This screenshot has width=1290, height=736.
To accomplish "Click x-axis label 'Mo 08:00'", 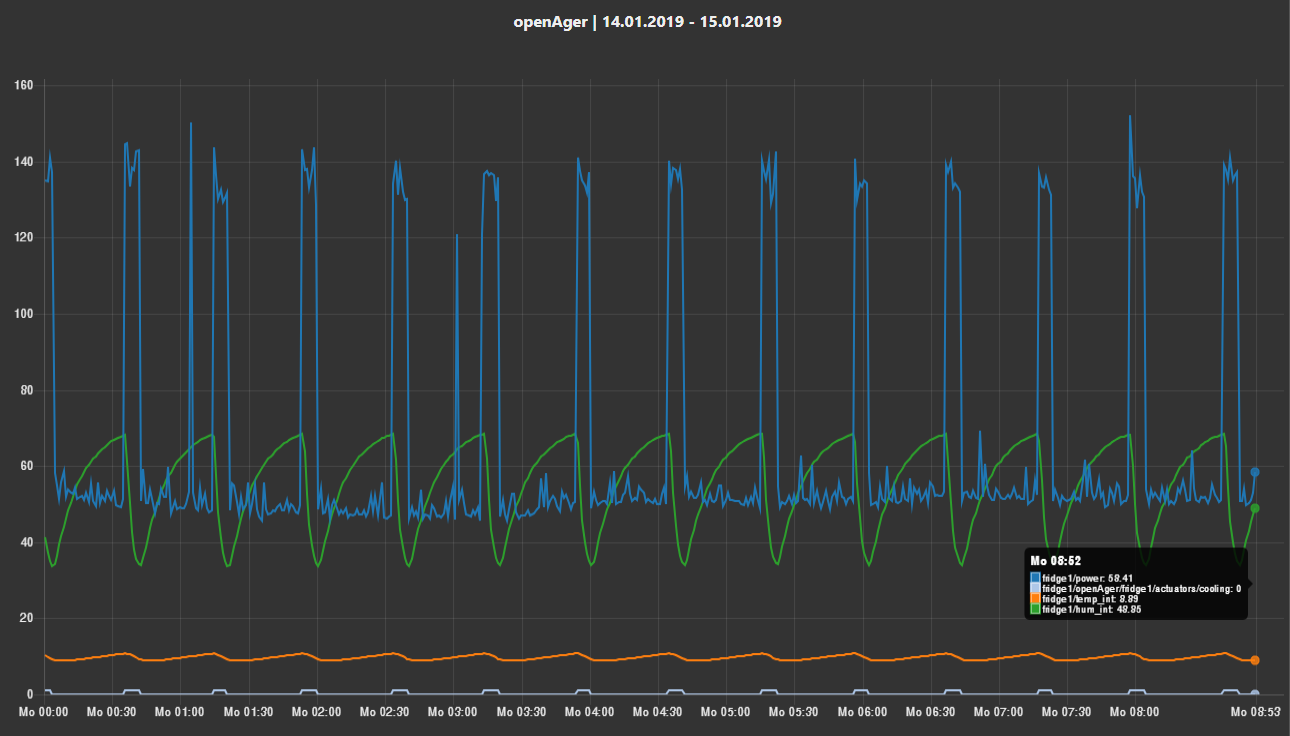I will point(1134,712).
